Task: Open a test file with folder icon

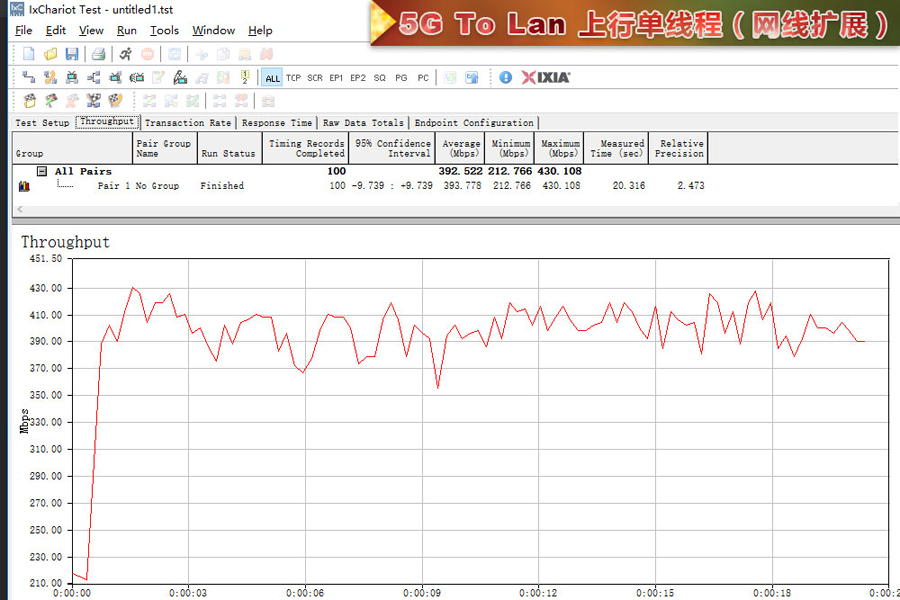Action: click(50, 54)
